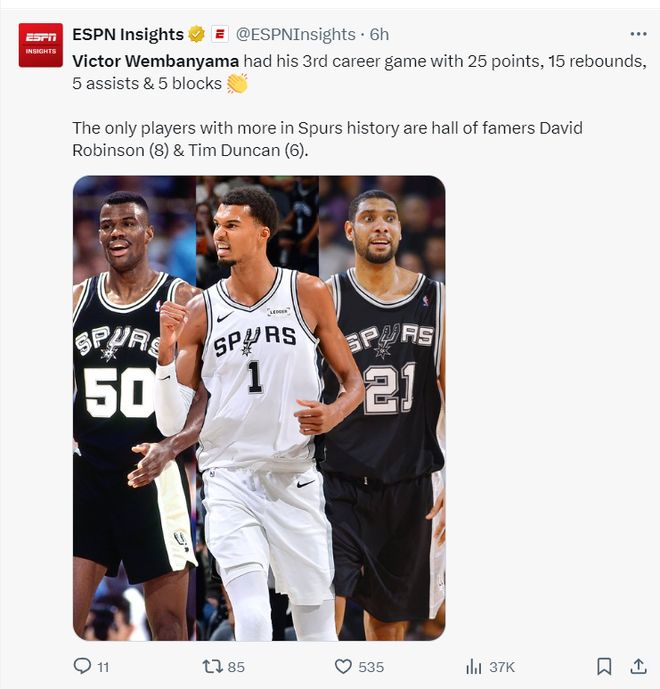Open the @ESPNInsights handle link

pos(295,34)
